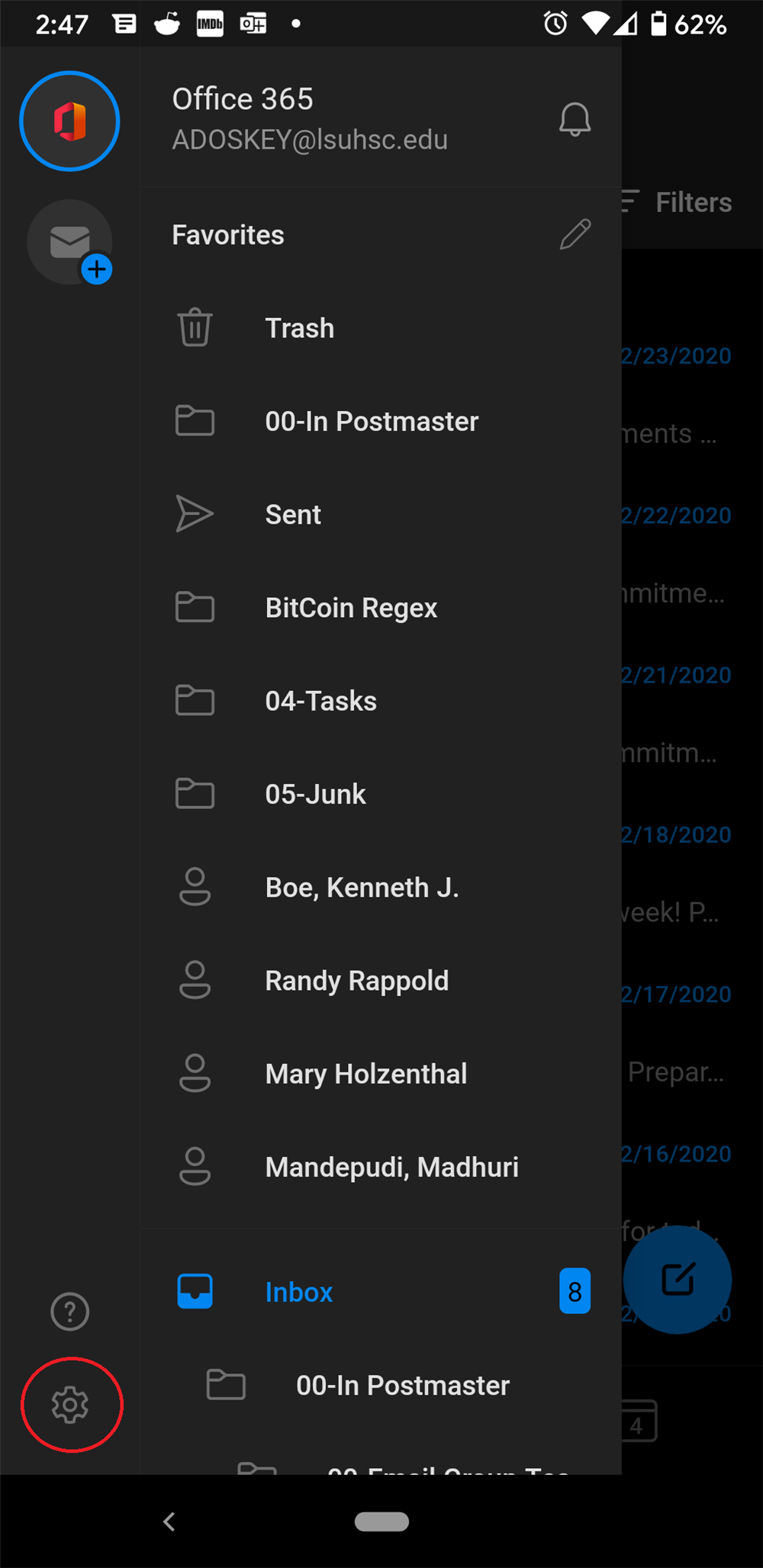The height and width of the screenshot is (1568, 763).
Task: Select favorite contact Mary Holzenthal
Action: [365, 1074]
